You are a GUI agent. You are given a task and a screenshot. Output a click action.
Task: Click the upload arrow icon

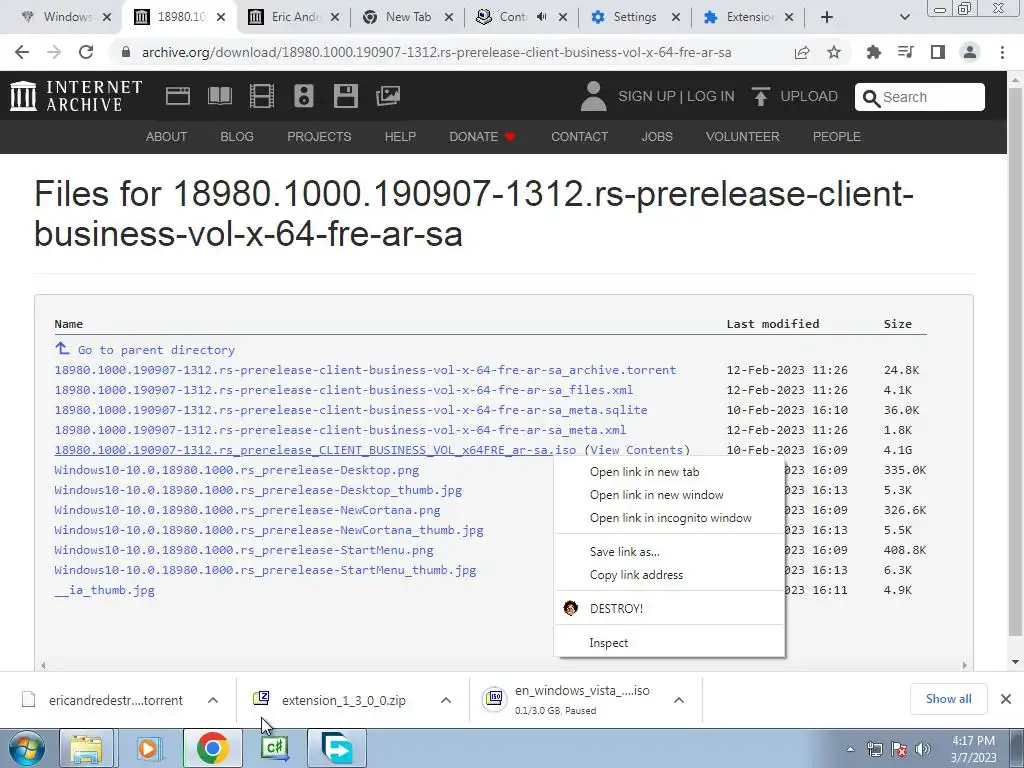pyautogui.click(x=760, y=96)
